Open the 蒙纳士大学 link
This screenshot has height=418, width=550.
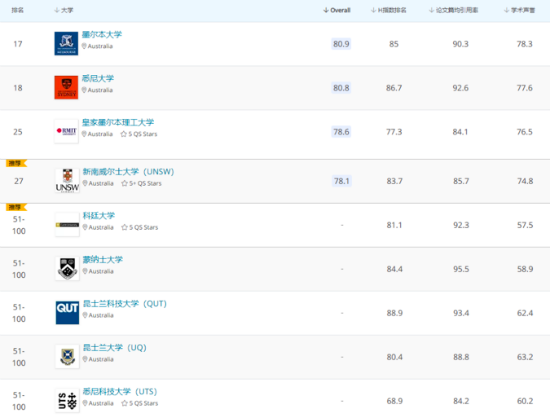click(103, 260)
